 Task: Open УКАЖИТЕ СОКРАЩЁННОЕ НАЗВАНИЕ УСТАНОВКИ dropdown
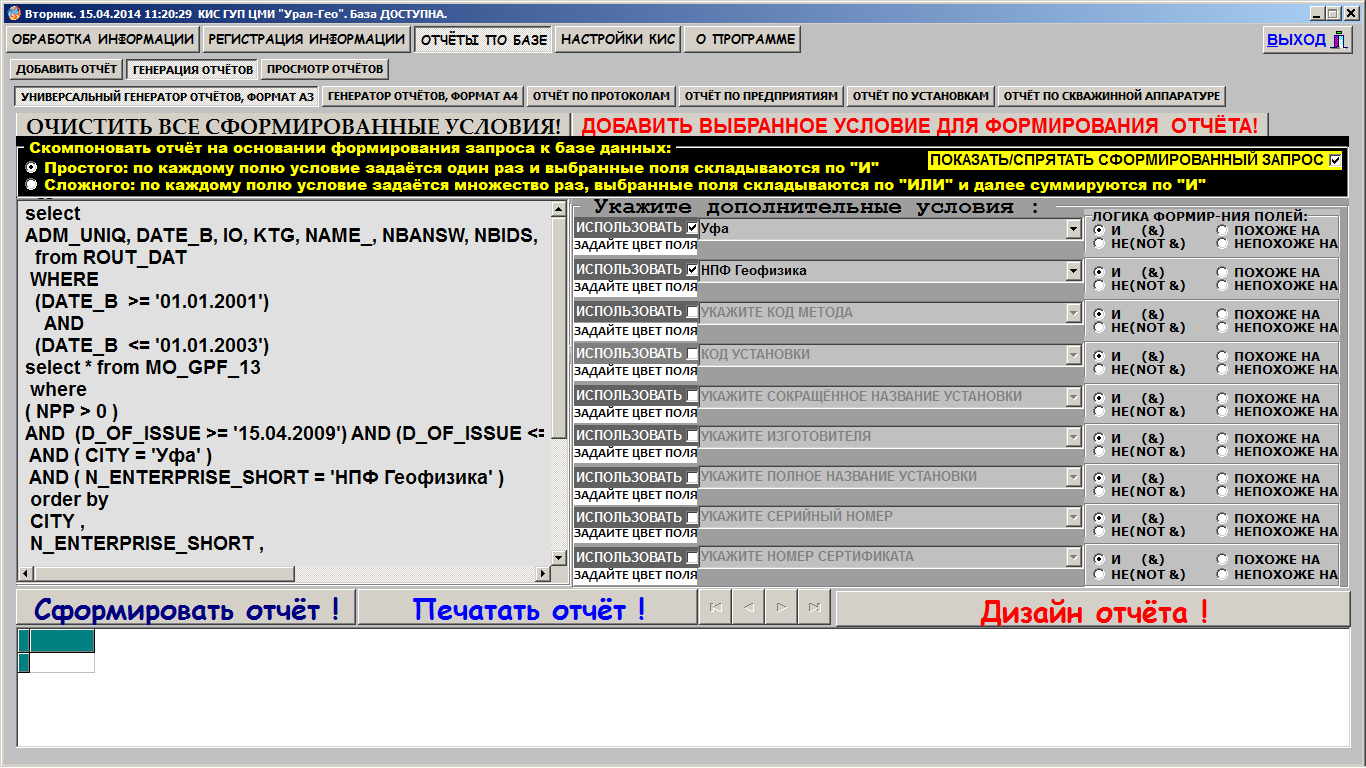coord(1074,397)
